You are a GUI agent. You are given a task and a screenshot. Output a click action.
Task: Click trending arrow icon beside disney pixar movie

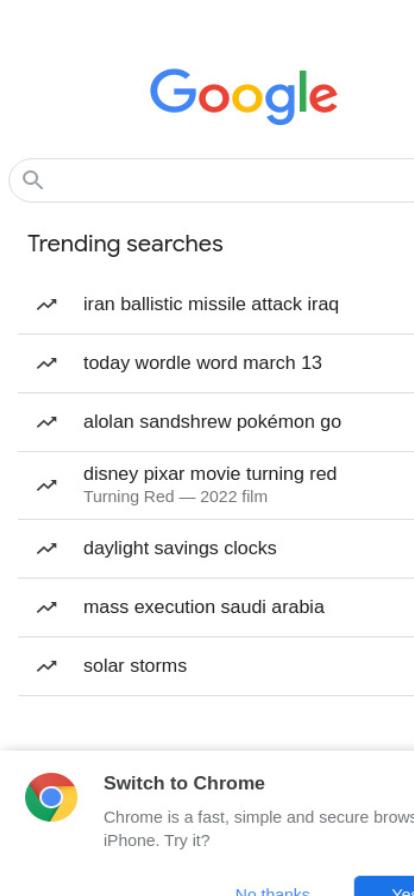click(46, 485)
